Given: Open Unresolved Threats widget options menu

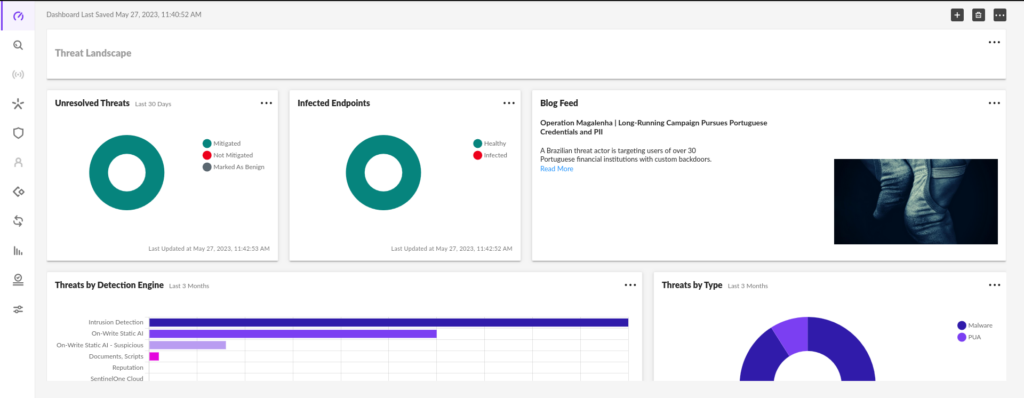Looking at the screenshot, I should tap(266, 103).
